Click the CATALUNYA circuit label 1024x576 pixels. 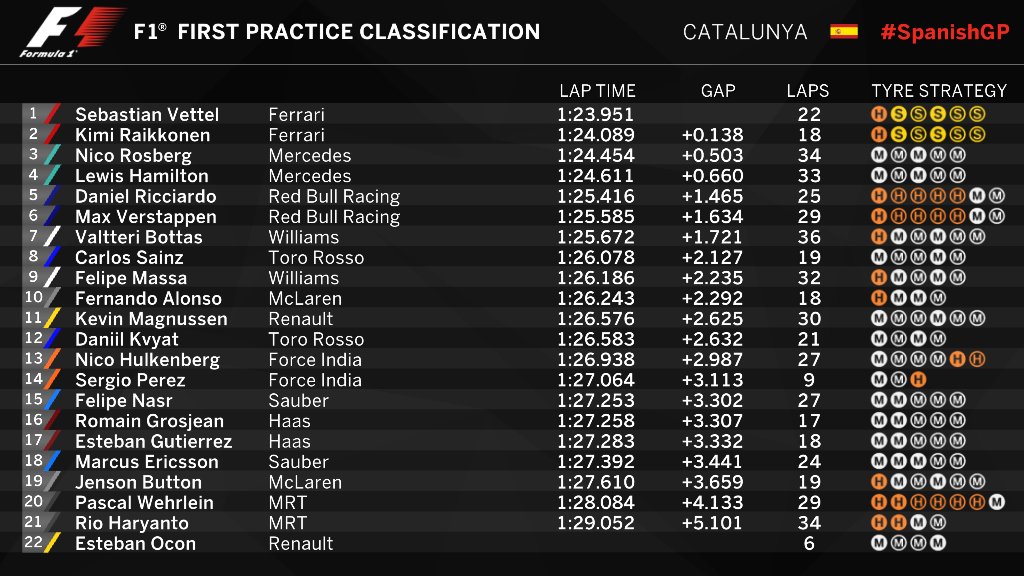pyautogui.click(x=744, y=32)
